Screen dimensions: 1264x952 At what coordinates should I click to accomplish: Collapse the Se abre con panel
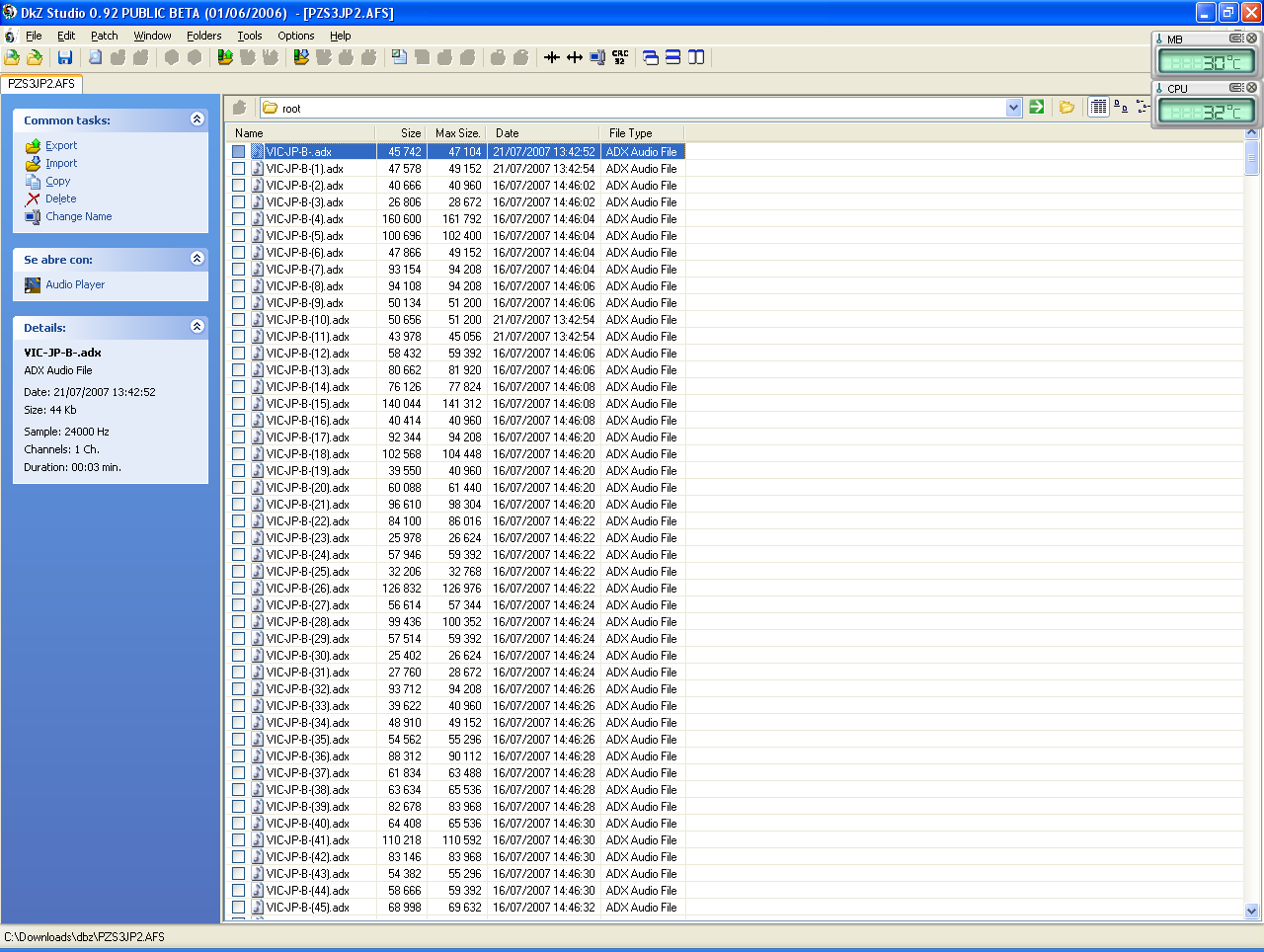[197, 259]
